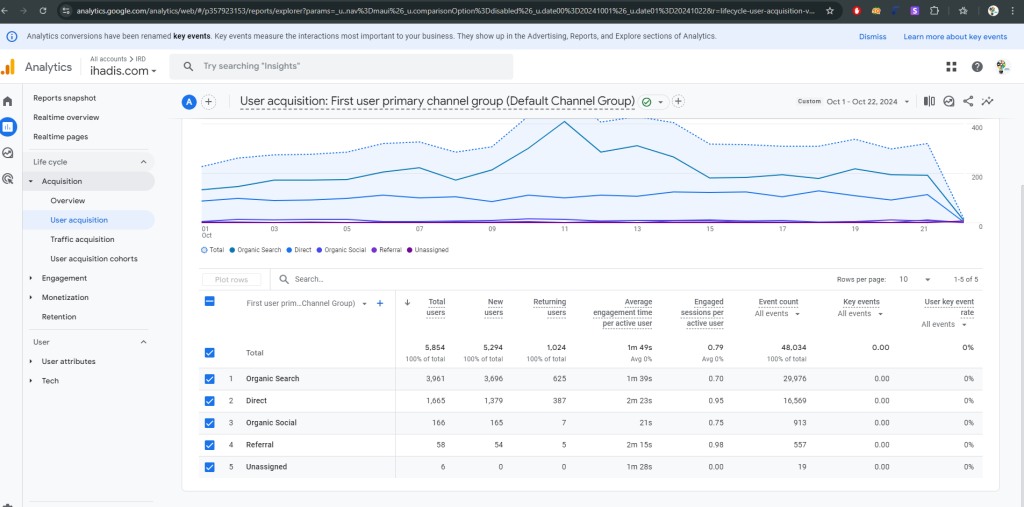Select Realtime overview in the sidebar
The image size is (1024, 507).
[x=66, y=117]
